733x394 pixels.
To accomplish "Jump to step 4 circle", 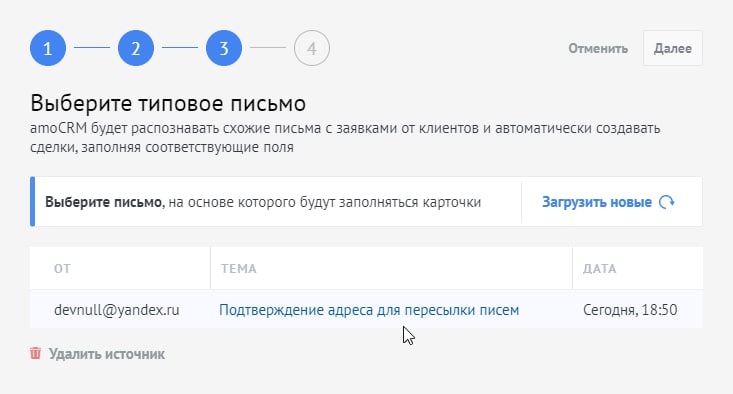I will coord(312,48).
